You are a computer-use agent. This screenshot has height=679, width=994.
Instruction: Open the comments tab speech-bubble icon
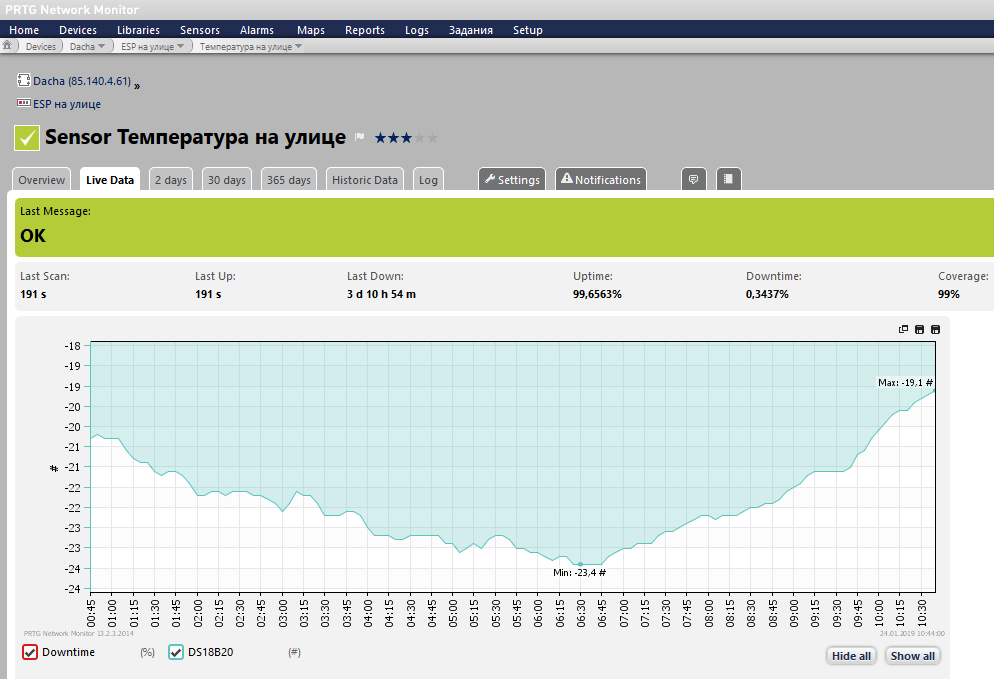[694, 179]
